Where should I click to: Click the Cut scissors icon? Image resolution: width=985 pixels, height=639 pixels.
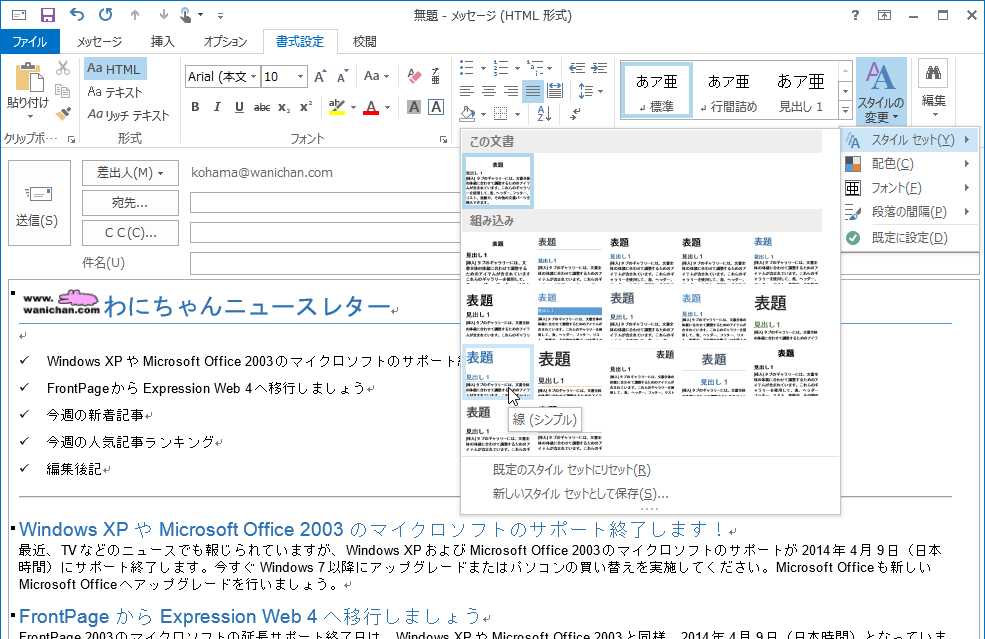63,68
